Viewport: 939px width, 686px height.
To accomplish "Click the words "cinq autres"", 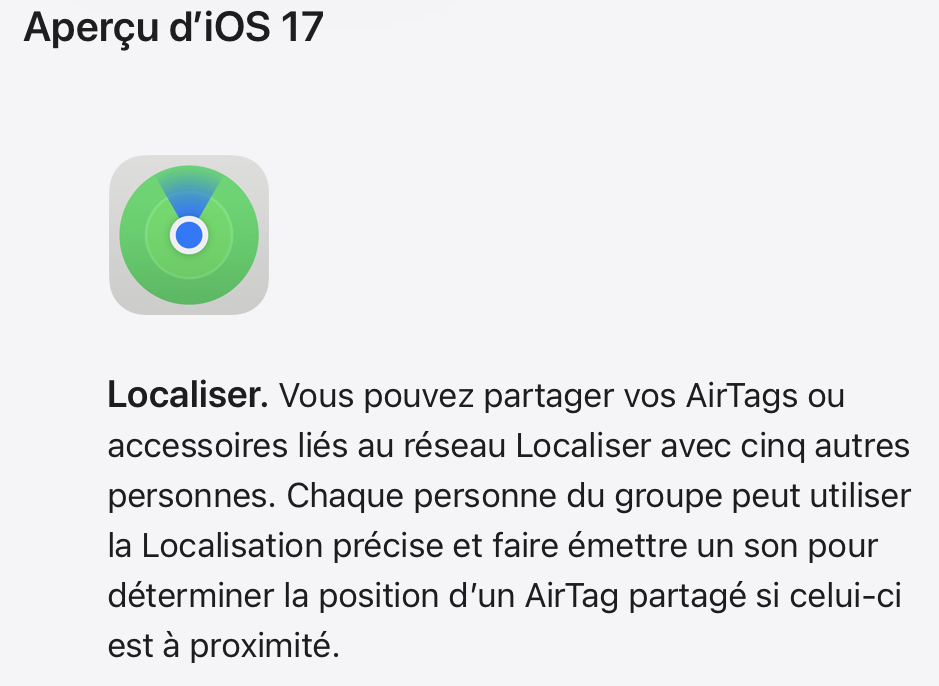I will point(825,447).
